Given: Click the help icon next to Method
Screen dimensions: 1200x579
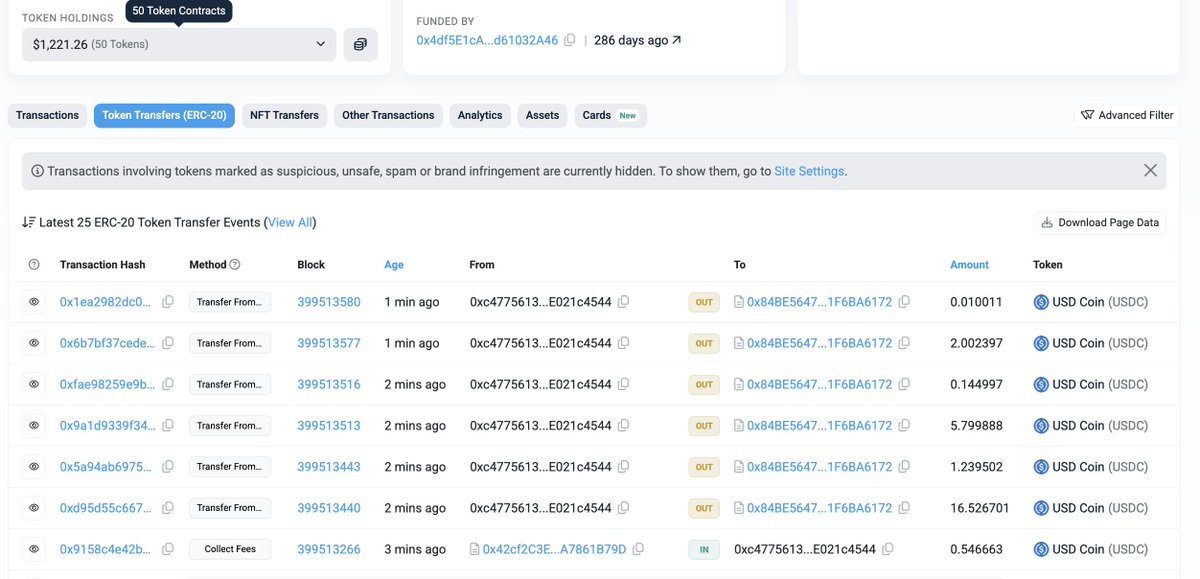Looking at the screenshot, I should [x=235, y=265].
